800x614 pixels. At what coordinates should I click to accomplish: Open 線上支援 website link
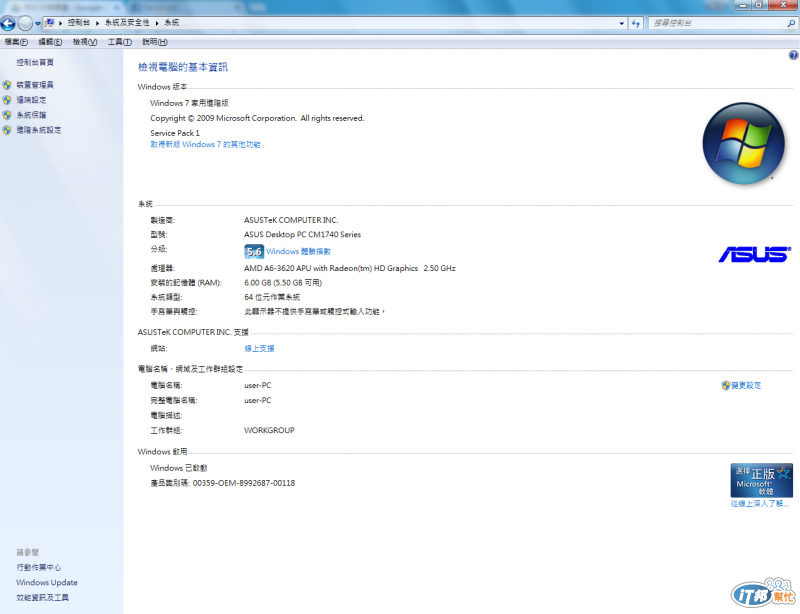tap(259, 349)
